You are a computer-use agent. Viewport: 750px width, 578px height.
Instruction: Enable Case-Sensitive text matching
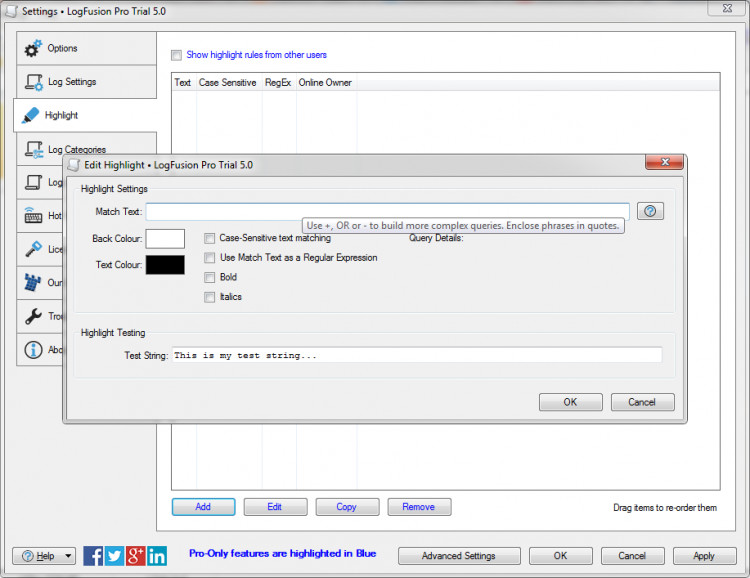210,238
